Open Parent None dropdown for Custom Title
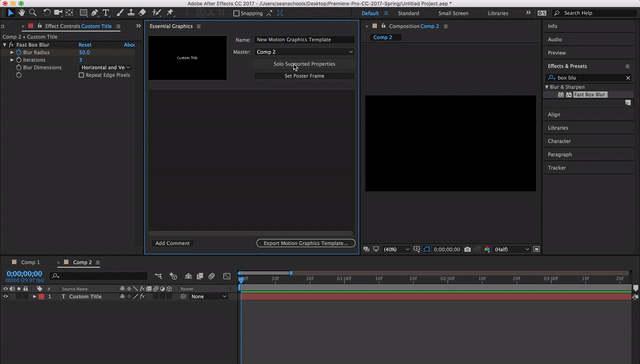Viewport: 640px width, 364px height. (209, 297)
